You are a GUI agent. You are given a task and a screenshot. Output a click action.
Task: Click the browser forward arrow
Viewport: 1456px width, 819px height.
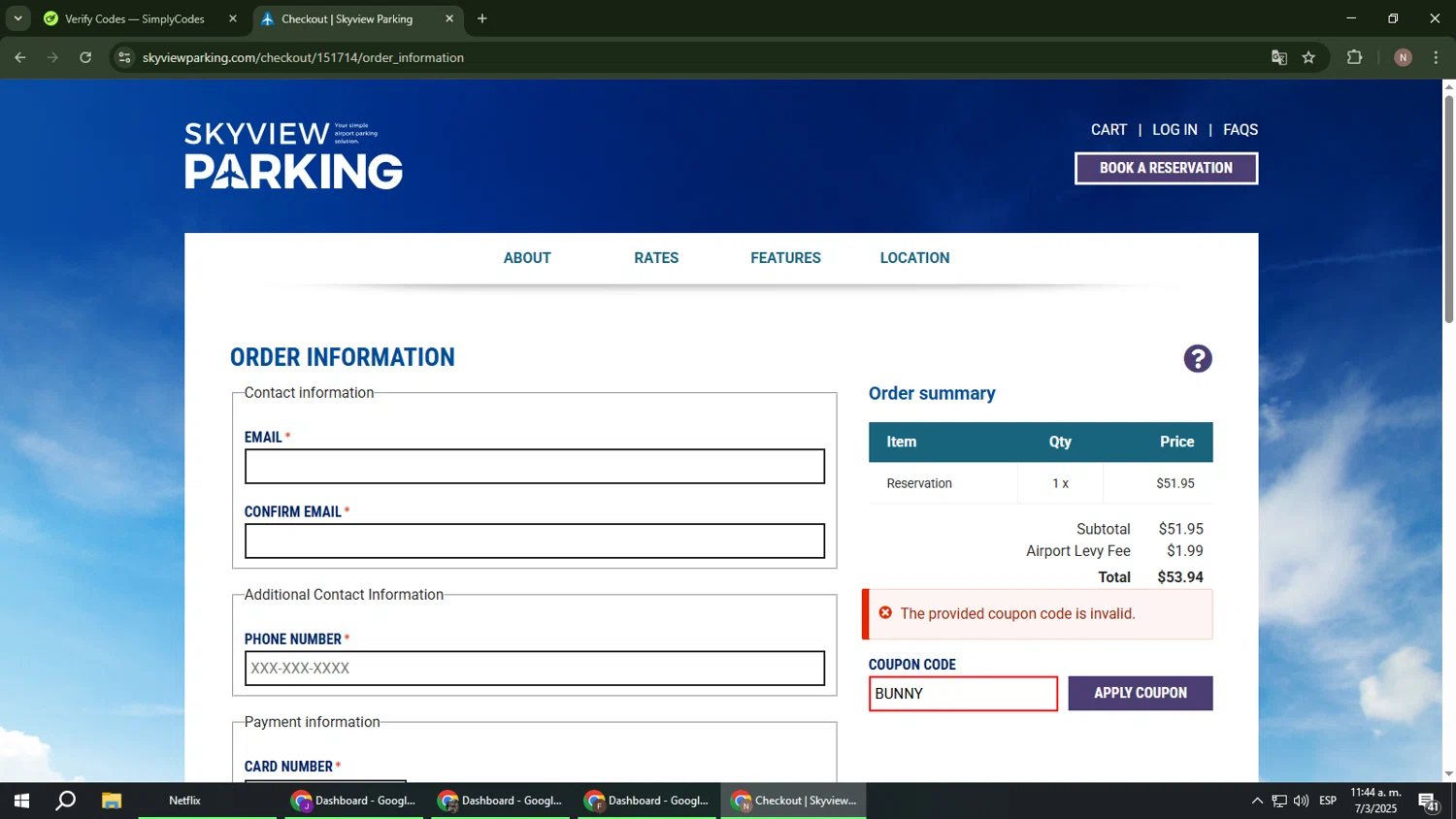(x=52, y=57)
